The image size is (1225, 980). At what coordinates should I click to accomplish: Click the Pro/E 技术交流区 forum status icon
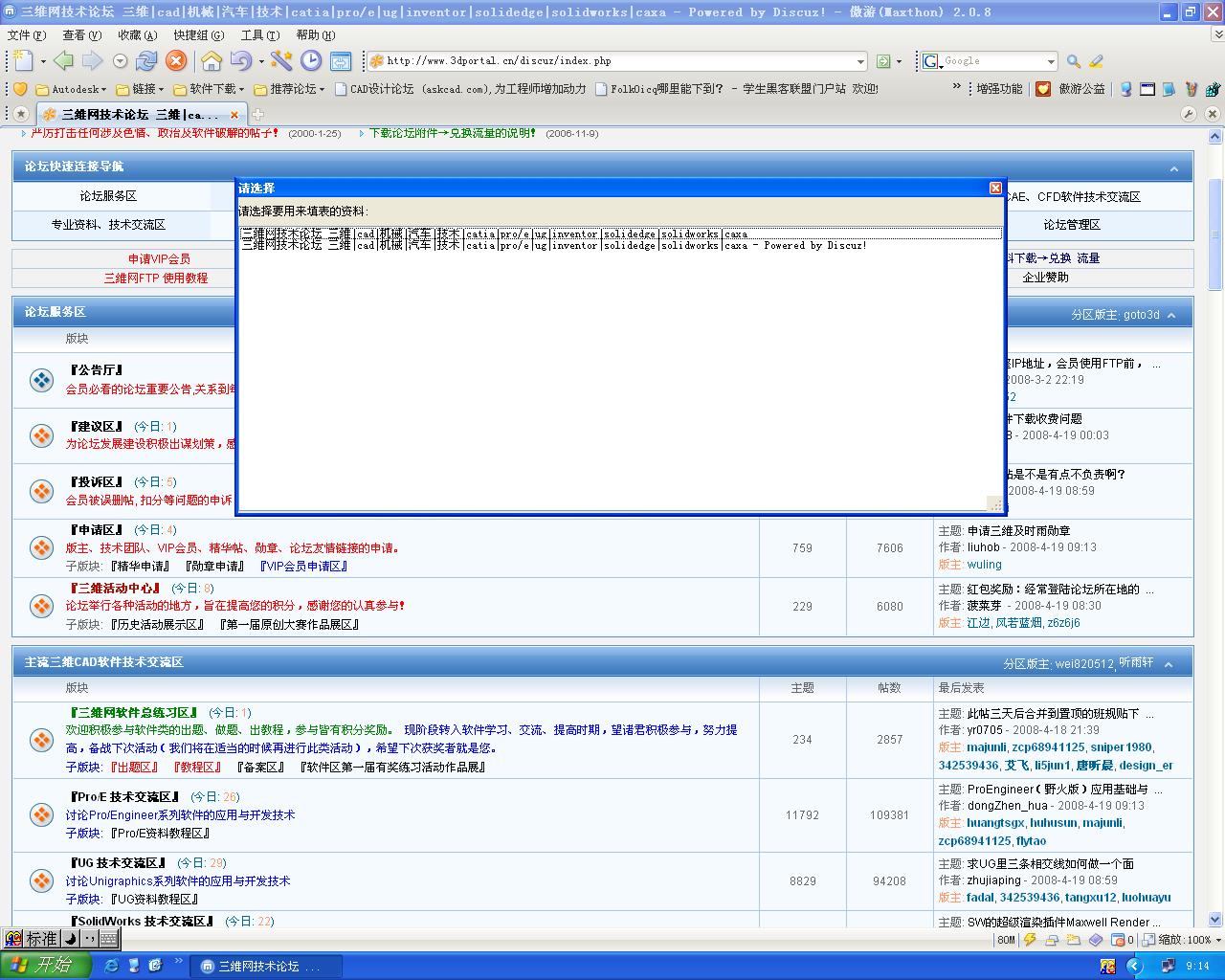[41, 814]
